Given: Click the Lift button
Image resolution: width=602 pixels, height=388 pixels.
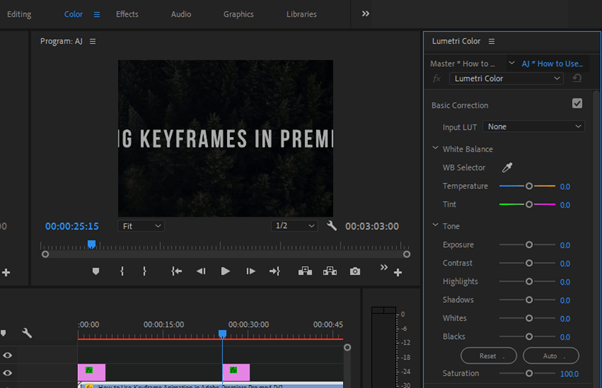Looking at the screenshot, I should pos(305,271).
